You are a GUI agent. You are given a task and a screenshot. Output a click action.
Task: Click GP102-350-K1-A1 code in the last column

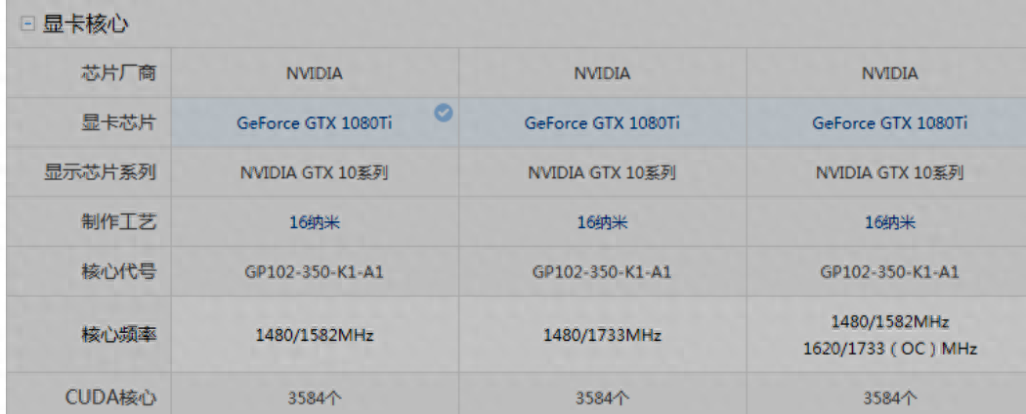tap(889, 272)
